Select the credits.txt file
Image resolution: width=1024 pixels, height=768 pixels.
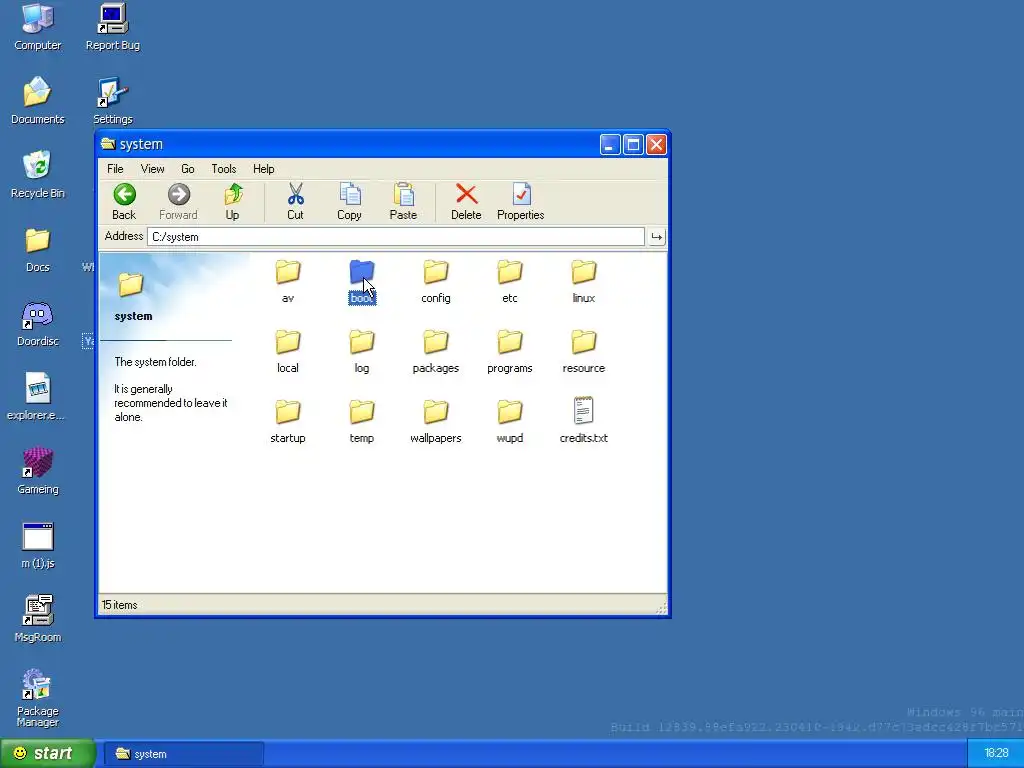click(584, 421)
